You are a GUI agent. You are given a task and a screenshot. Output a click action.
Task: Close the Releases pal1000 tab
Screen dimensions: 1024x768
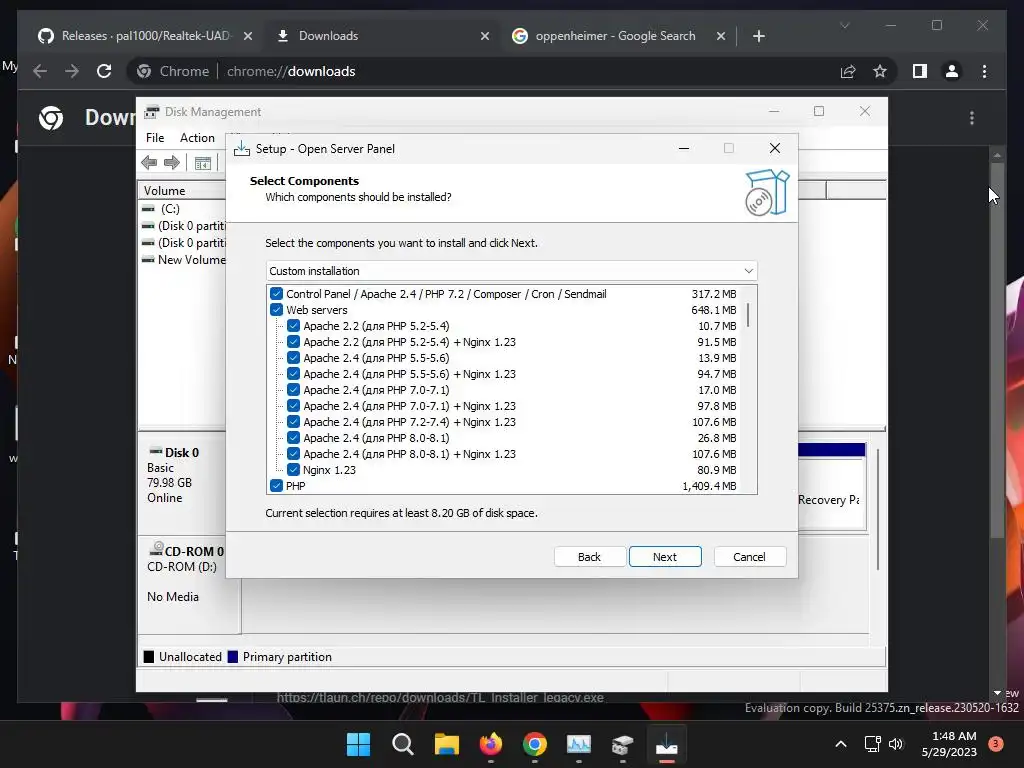point(248,36)
